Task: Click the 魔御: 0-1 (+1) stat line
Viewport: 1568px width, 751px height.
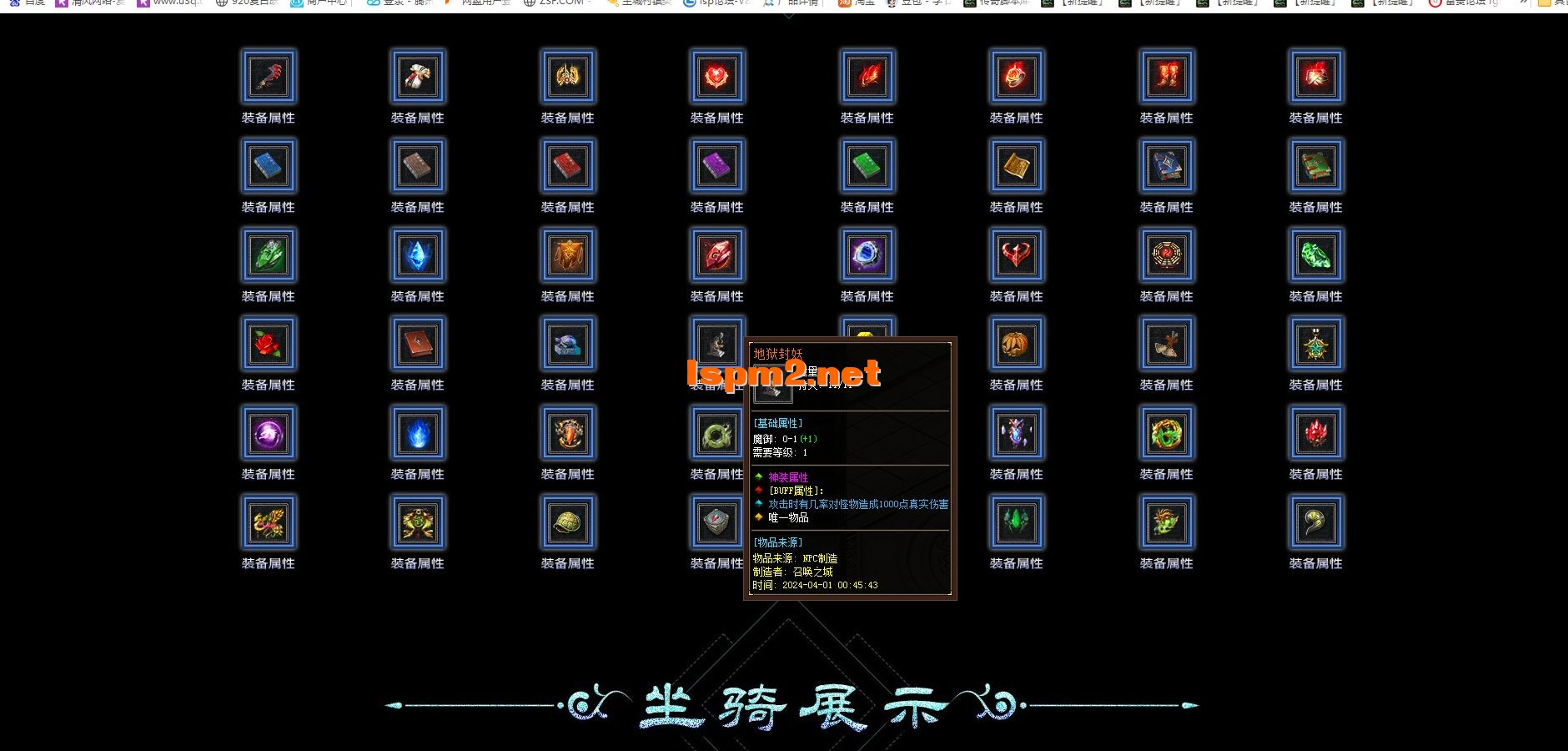Action: pyautogui.click(x=785, y=439)
